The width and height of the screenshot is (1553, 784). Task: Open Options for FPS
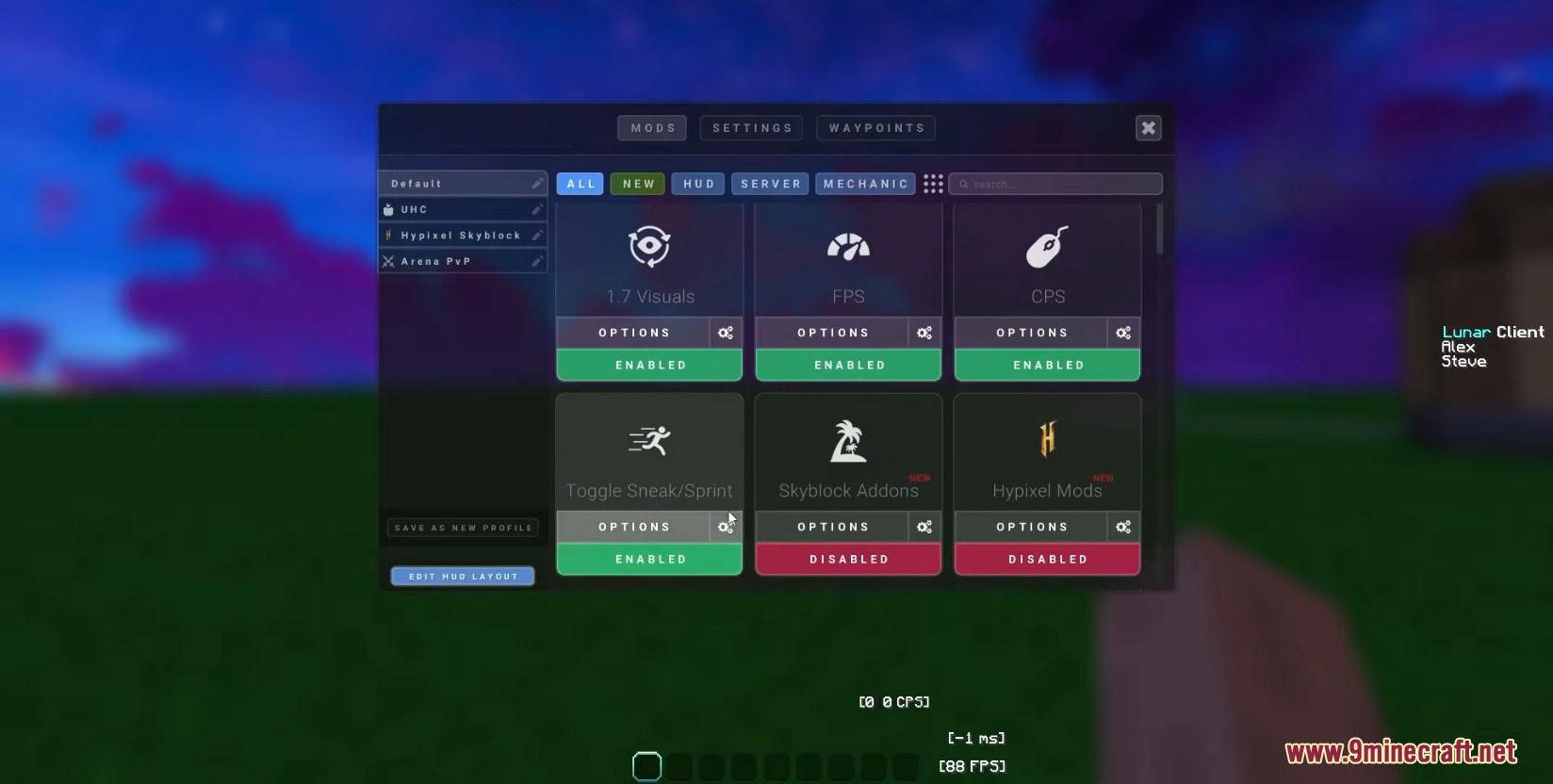coord(832,333)
